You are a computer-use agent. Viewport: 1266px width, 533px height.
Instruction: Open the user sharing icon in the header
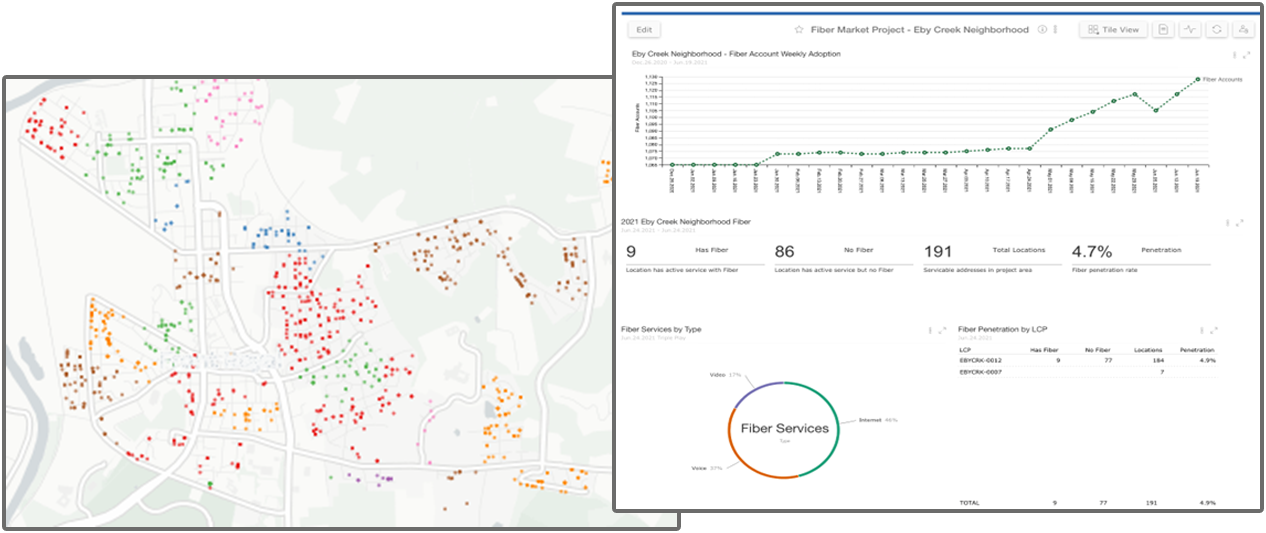tap(1242, 30)
